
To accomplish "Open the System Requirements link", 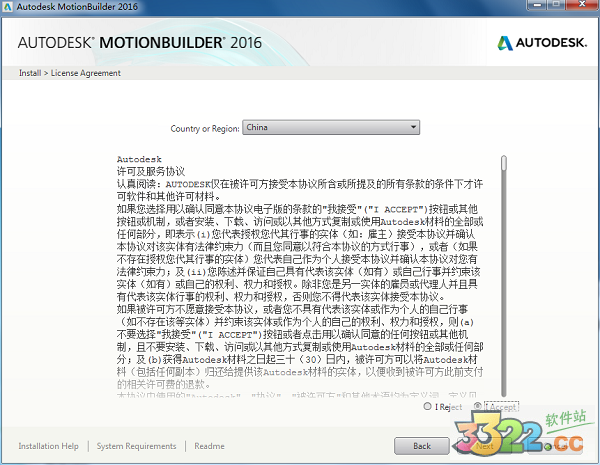I will [136, 446].
